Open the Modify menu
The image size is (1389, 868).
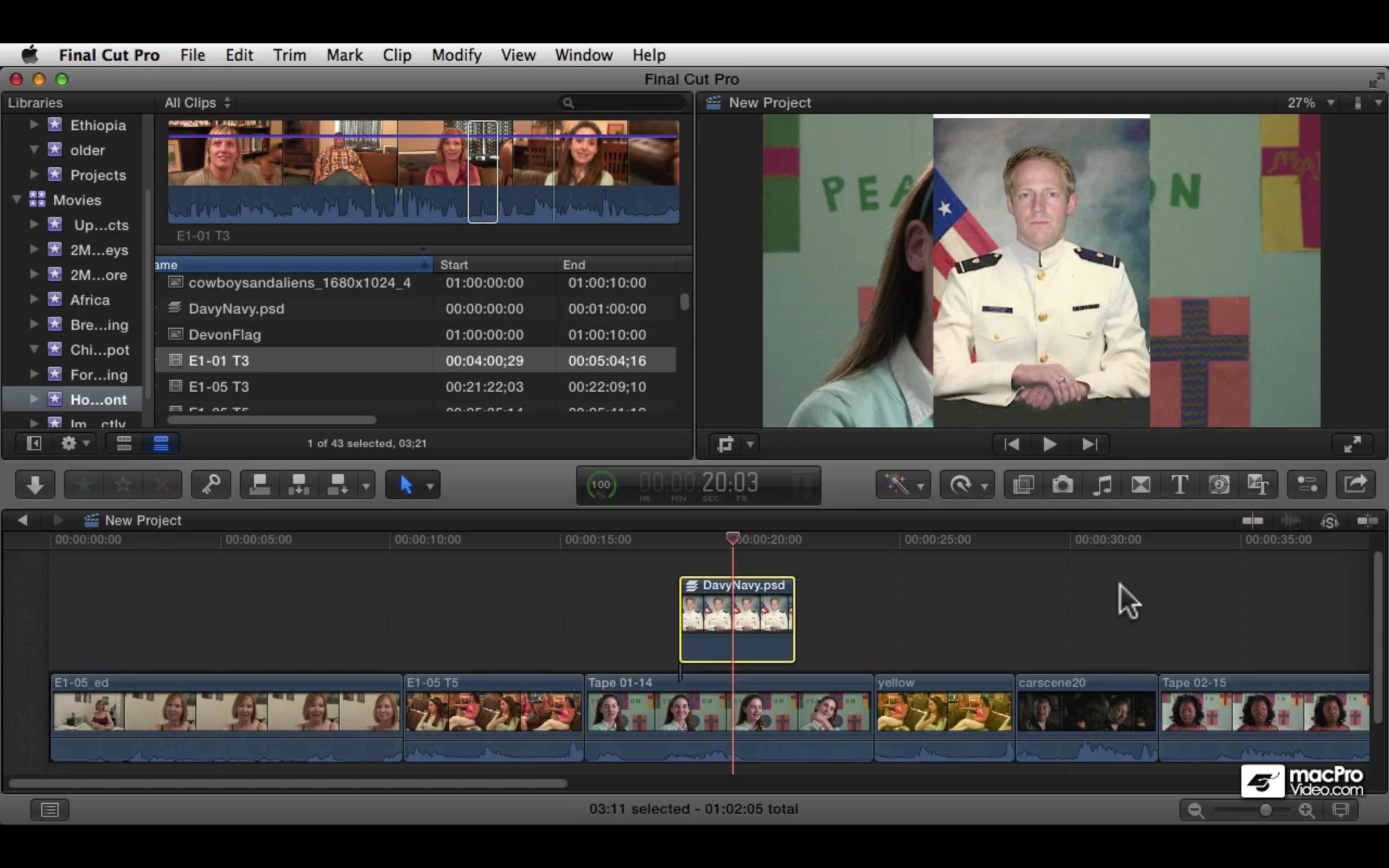(456, 55)
